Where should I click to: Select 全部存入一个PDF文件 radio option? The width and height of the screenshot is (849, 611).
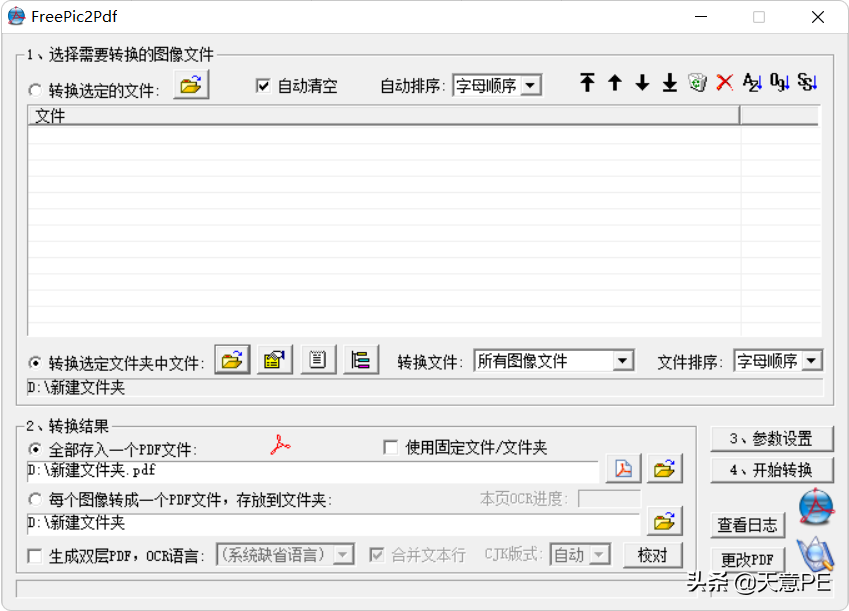tap(35, 448)
